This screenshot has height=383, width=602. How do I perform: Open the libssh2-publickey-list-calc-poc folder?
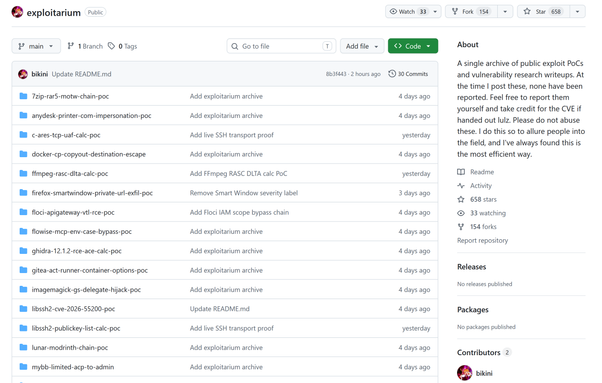(x=76, y=329)
